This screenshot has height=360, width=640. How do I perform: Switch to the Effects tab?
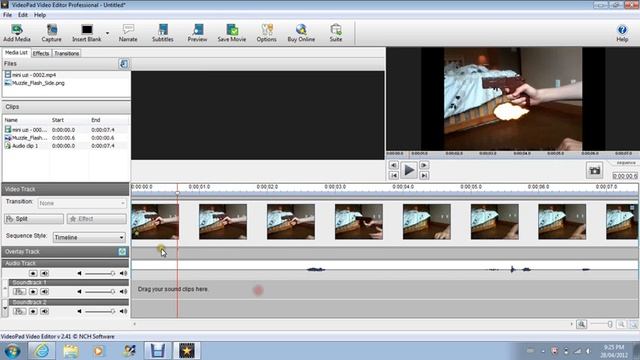coord(41,53)
